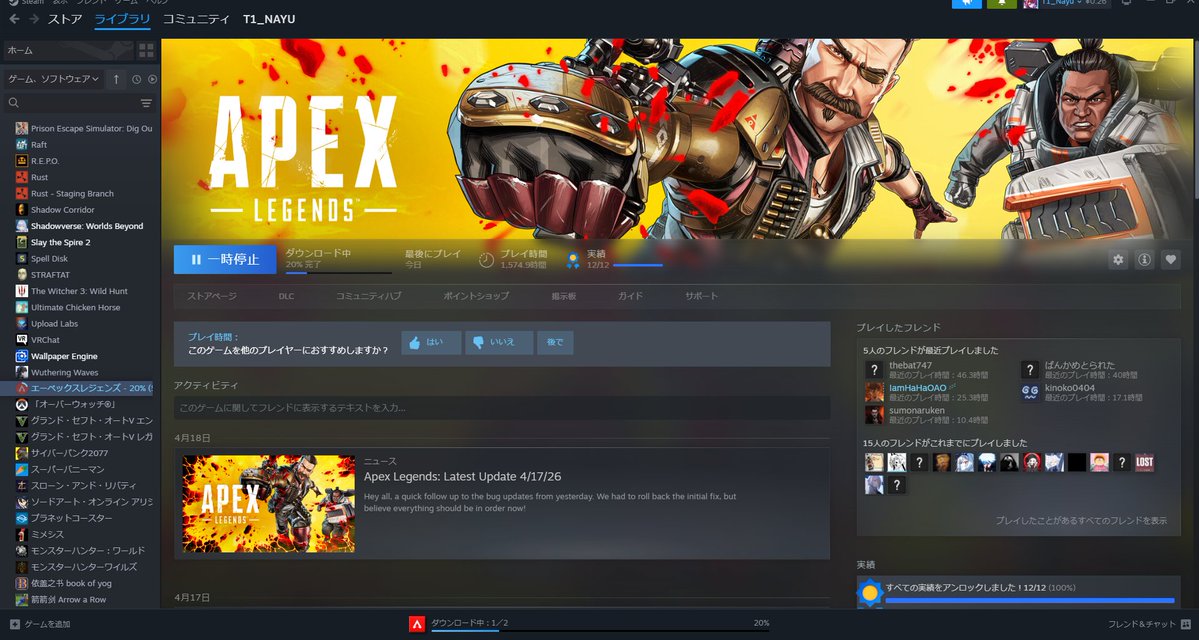Click 後で button
The height and width of the screenshot is (640, 1199).
click(x=555, y=343)
